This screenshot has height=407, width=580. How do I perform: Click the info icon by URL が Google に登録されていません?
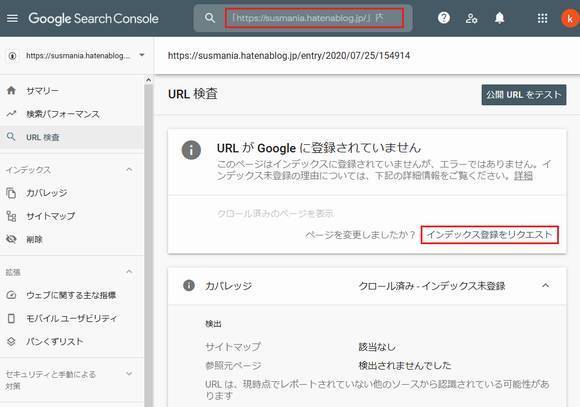click(x=191, y=150)
